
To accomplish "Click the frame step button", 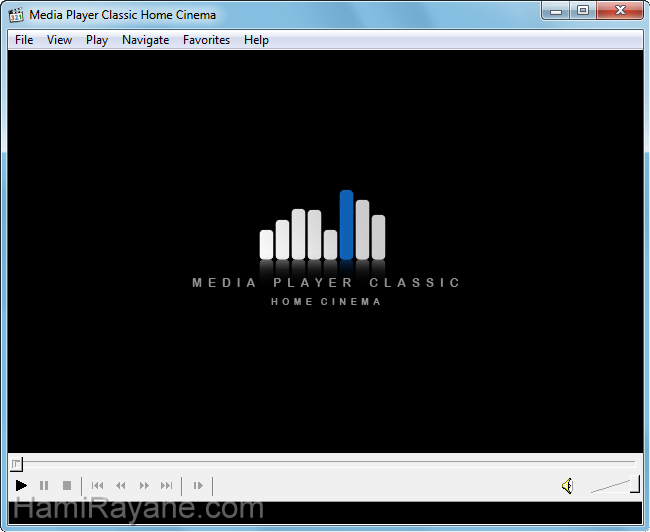I will point(198,485).
